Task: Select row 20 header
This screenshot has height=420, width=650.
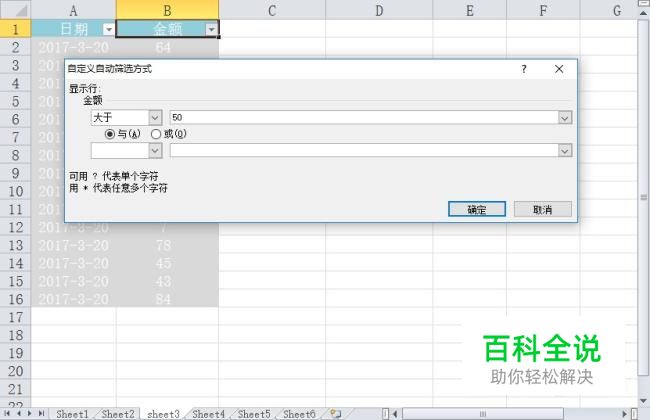Action: [x=15, y=371]
